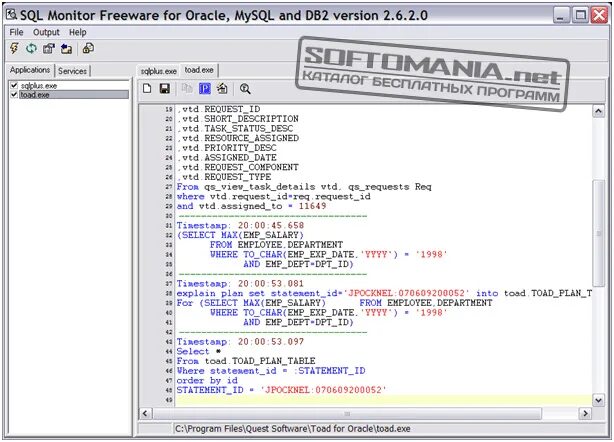Click 'FROM EMPLOYEE,DEPARTMENT' on line 33

[x=276, y=245]
